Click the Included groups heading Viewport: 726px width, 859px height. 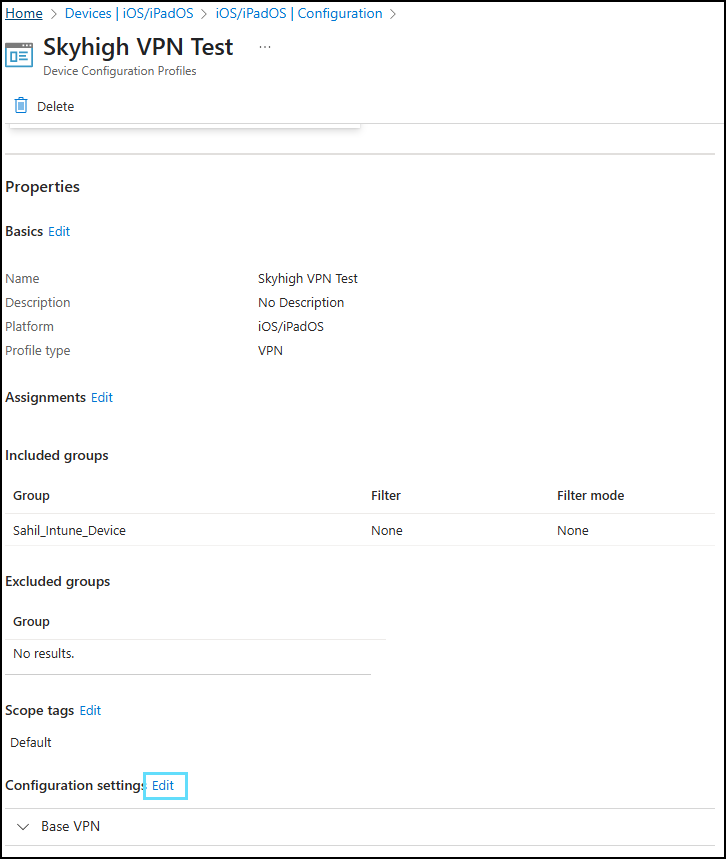(56, 455)
